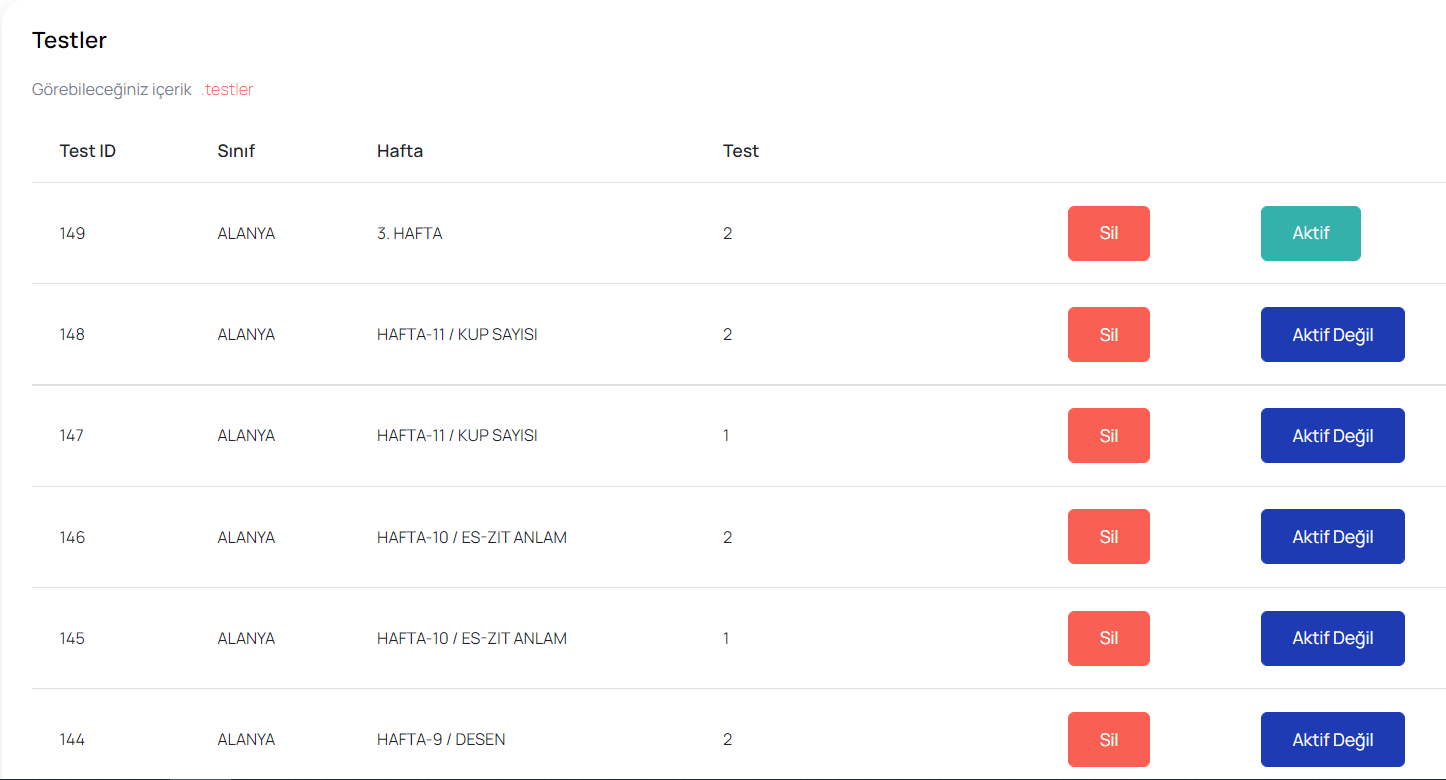Switch test 146 from Aktif Değil
1446x780 pixels.
1332,537
